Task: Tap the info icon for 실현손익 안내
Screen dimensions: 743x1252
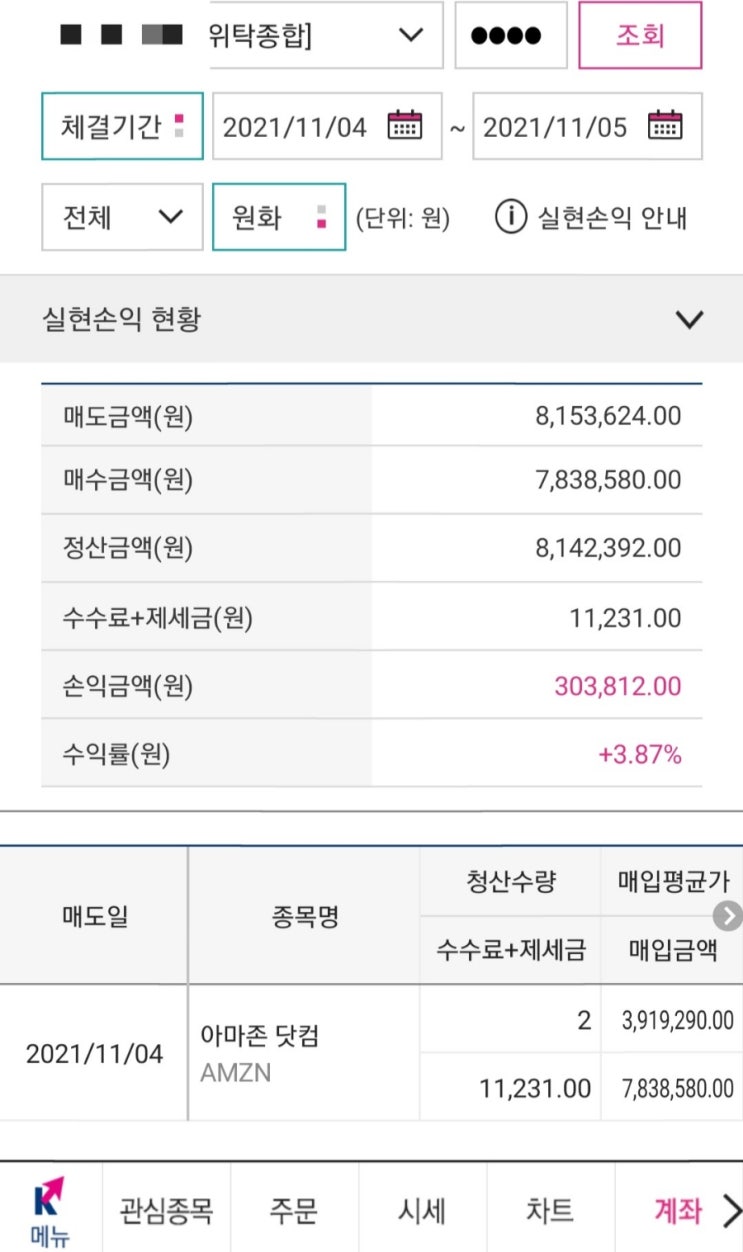Action: point(510,217)
